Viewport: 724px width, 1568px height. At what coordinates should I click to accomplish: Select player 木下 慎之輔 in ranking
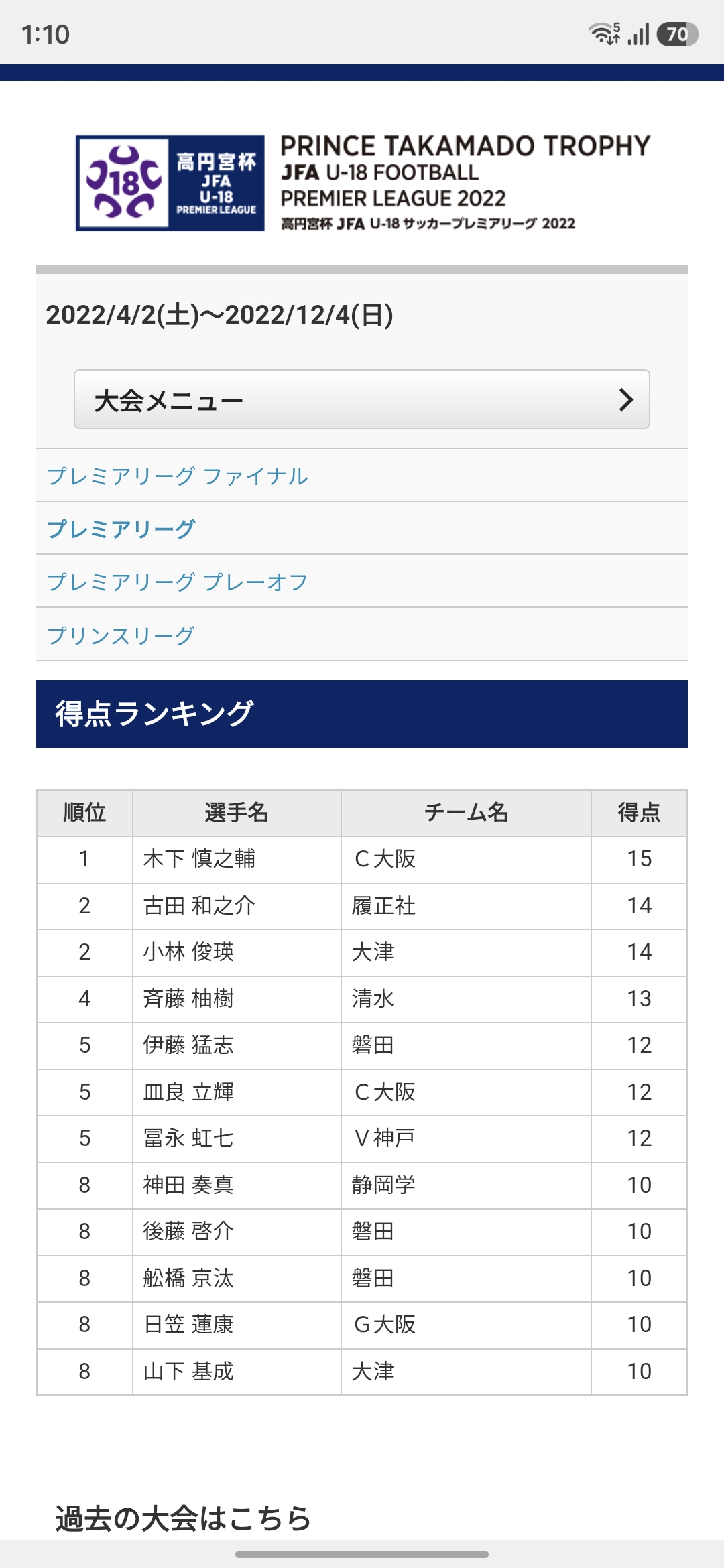point(199,859)
